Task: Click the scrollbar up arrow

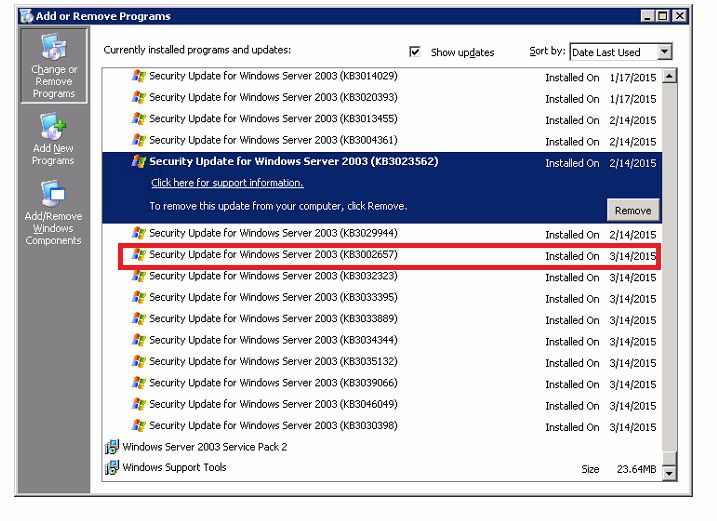Action: click(x=669, y=76)
